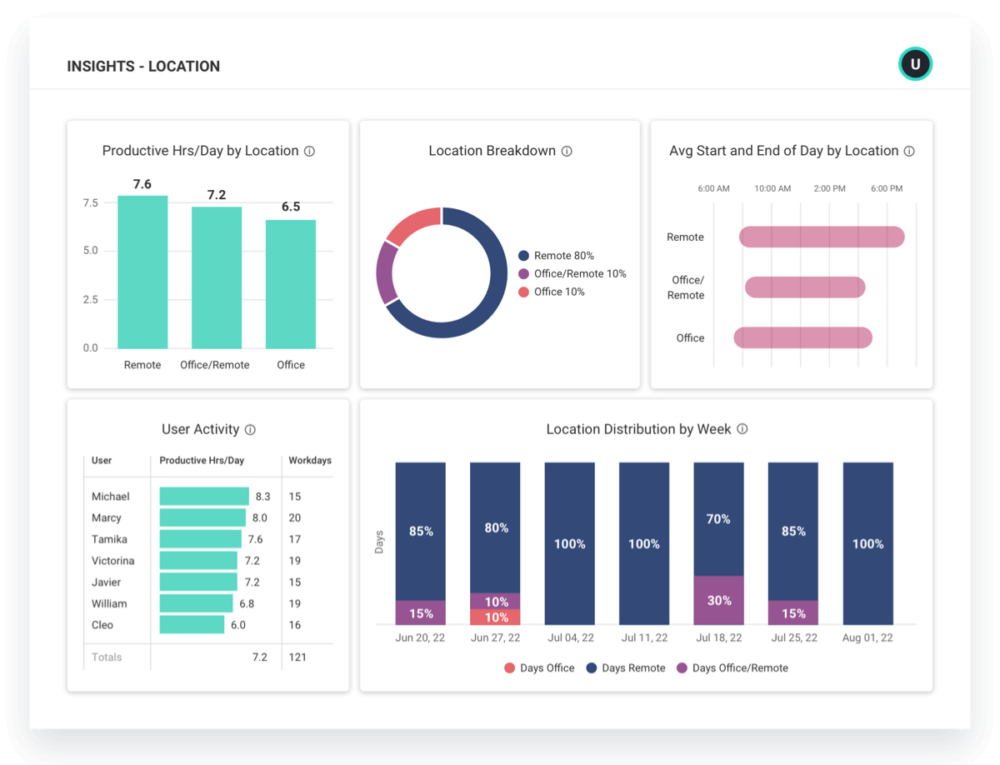View info for Avg Start and End chart
The height and width of the screenshot is (765, 1000).
click(x=908, y=151)
